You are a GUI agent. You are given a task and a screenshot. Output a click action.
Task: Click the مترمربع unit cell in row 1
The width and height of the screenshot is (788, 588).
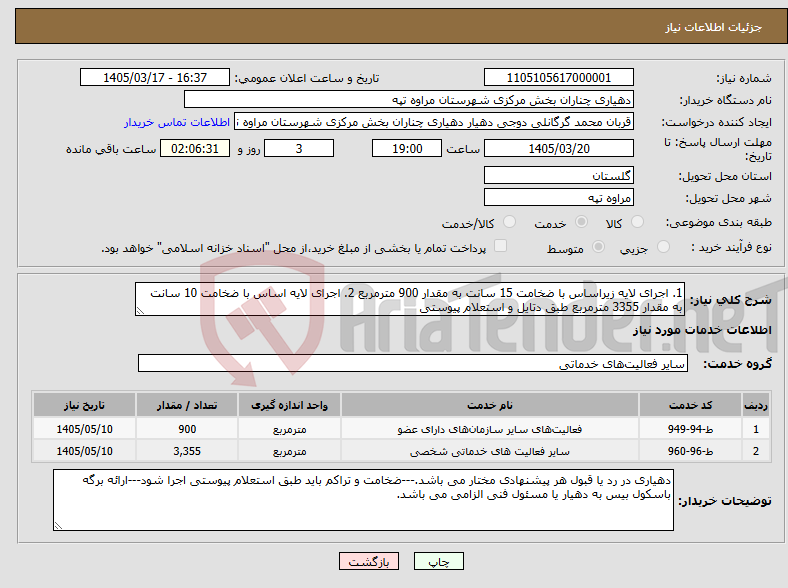(x=289, y=429)
